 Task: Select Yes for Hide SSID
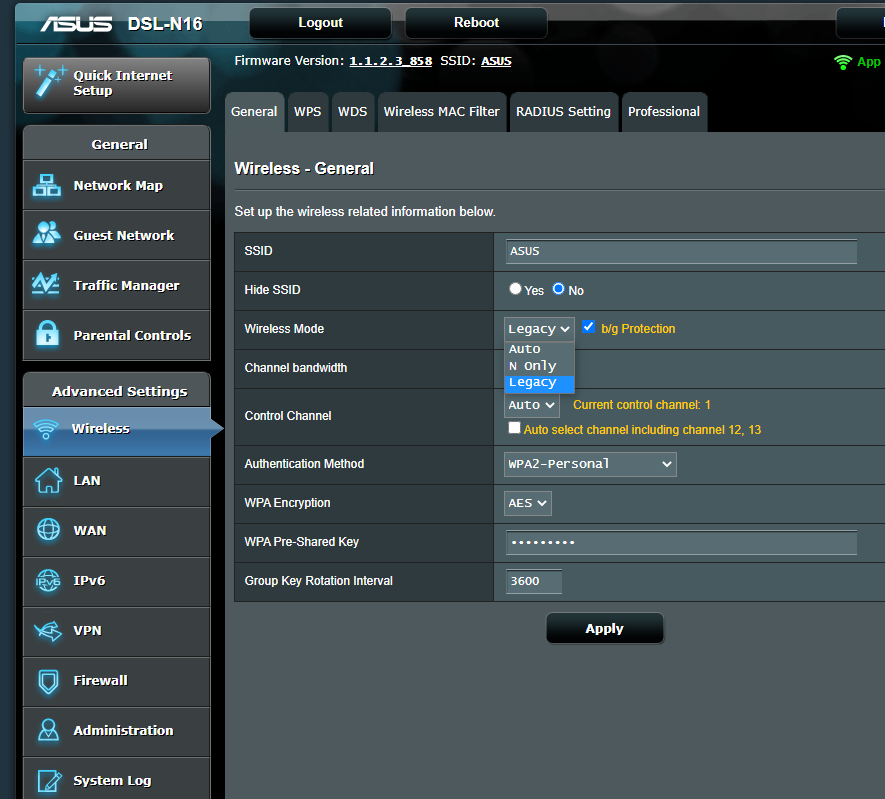(515, 289)
